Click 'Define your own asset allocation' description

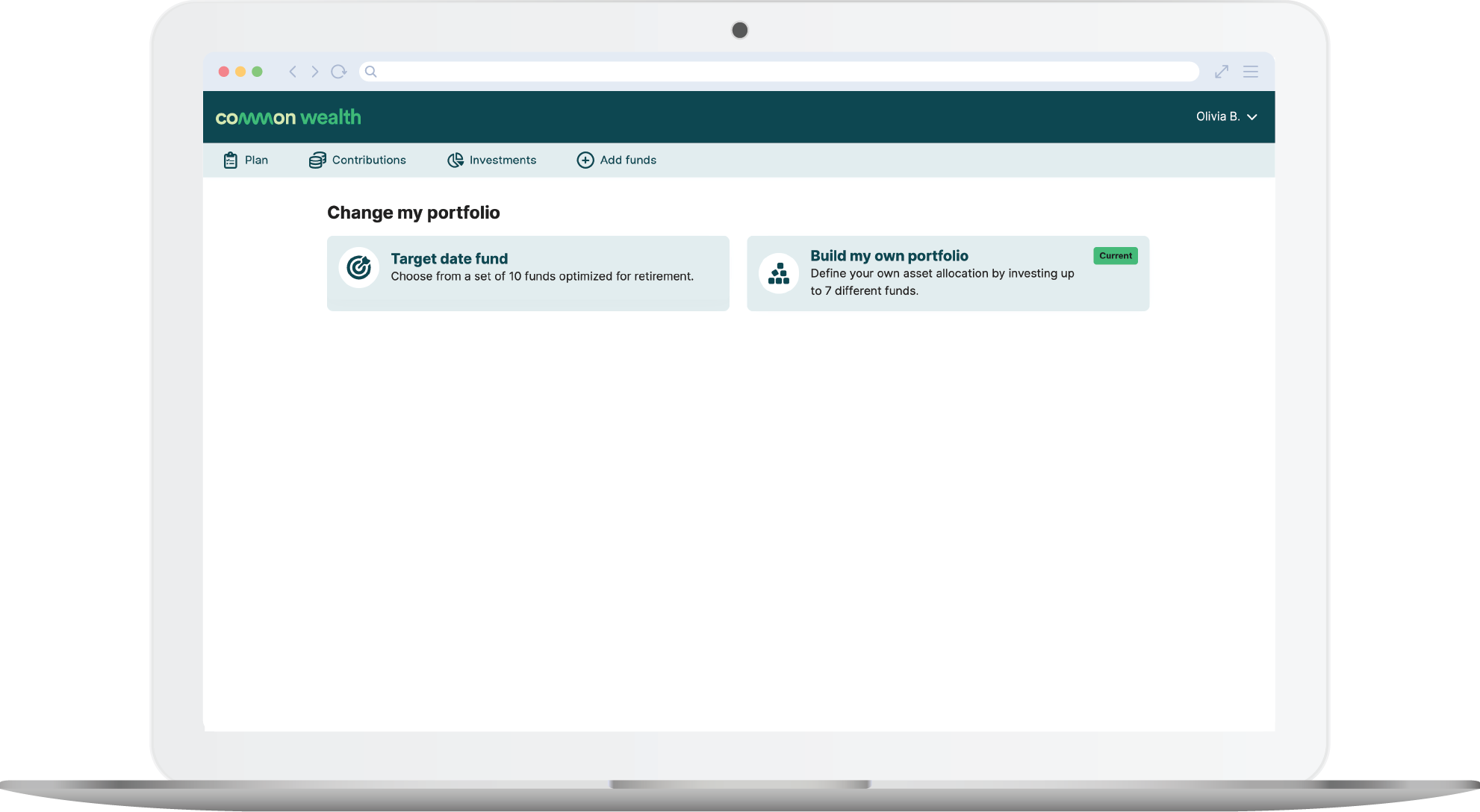[x=942, y=282]
